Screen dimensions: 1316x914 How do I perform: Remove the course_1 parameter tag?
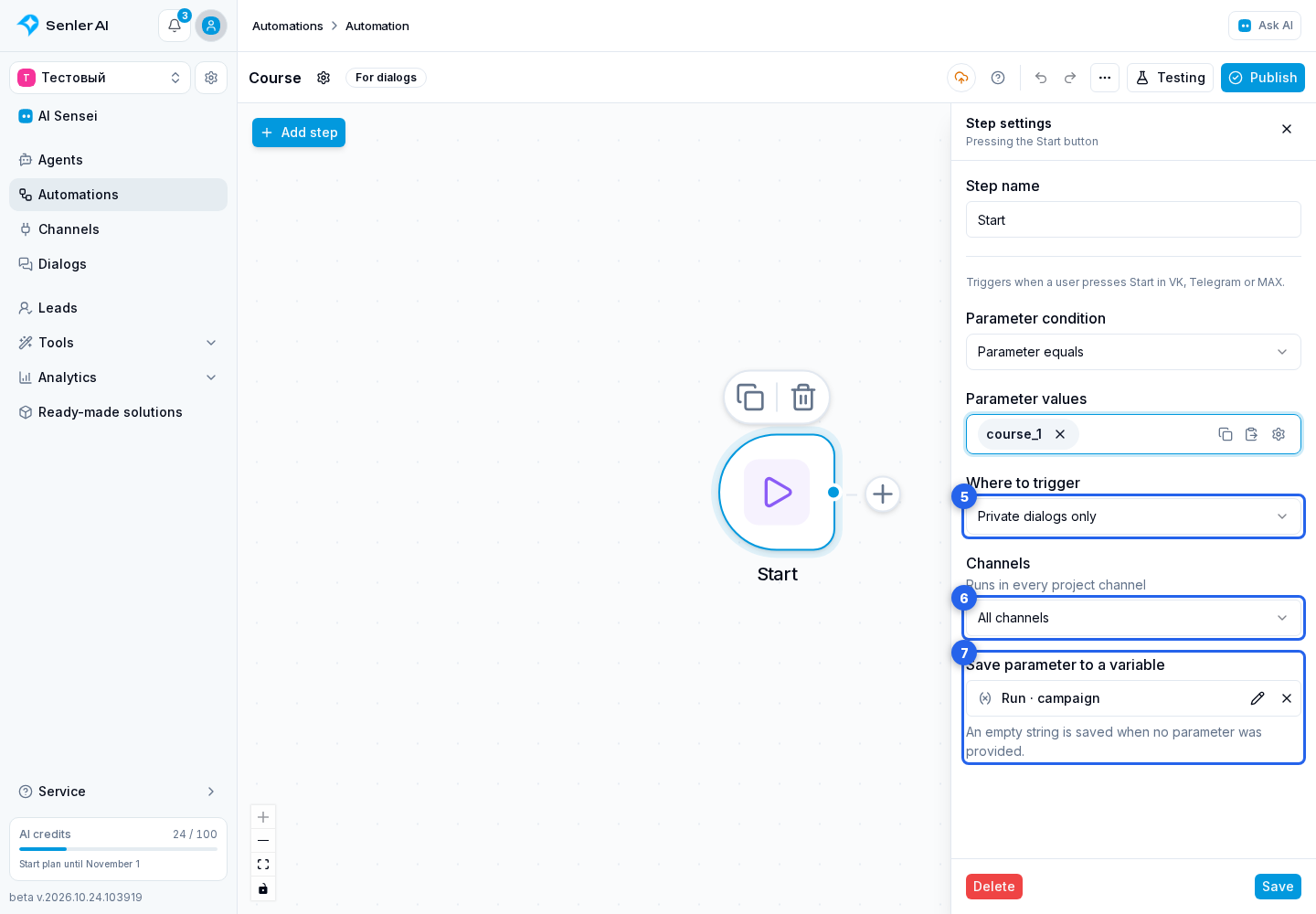coord(1060,434)
